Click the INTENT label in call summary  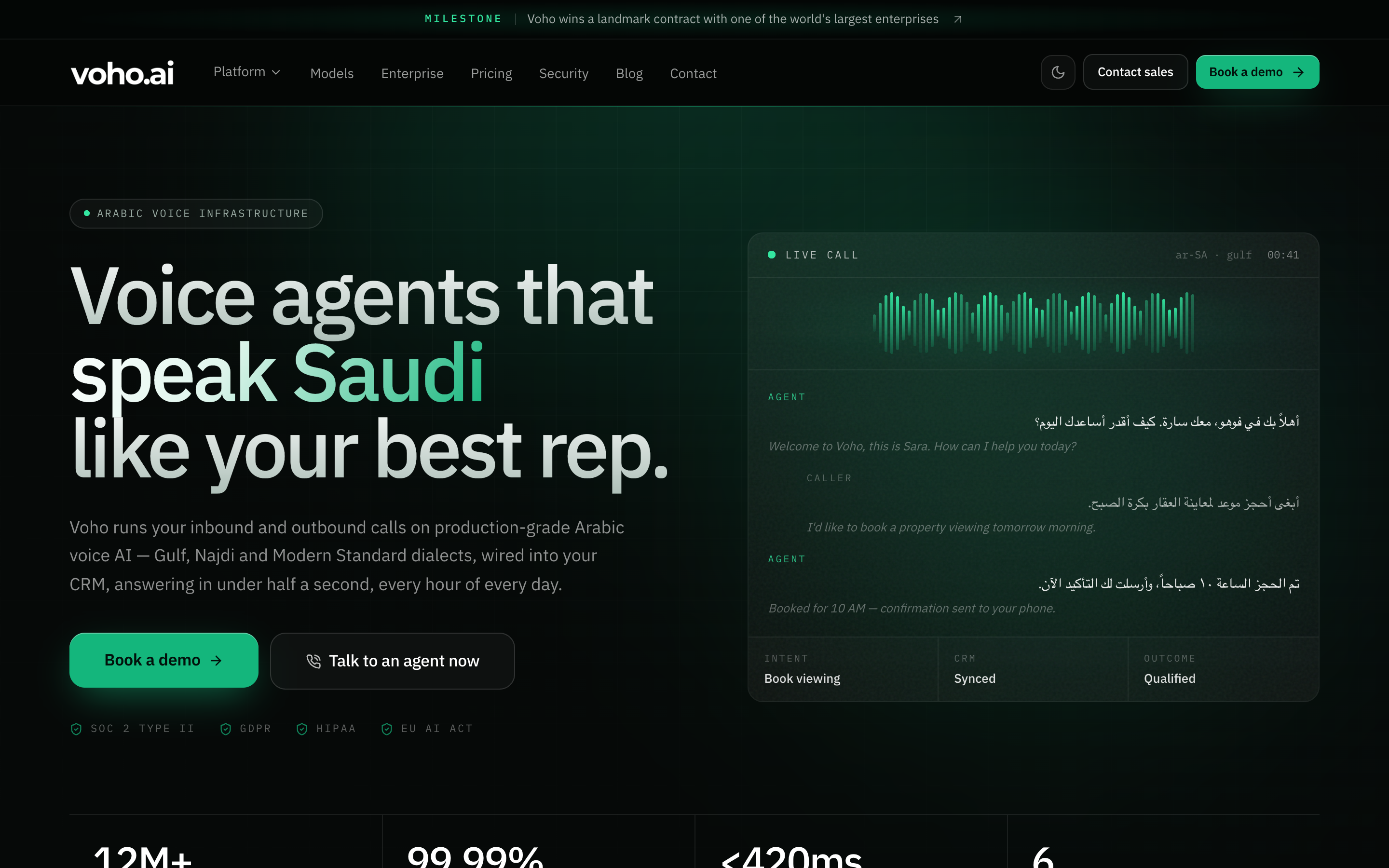coord(786,658)
